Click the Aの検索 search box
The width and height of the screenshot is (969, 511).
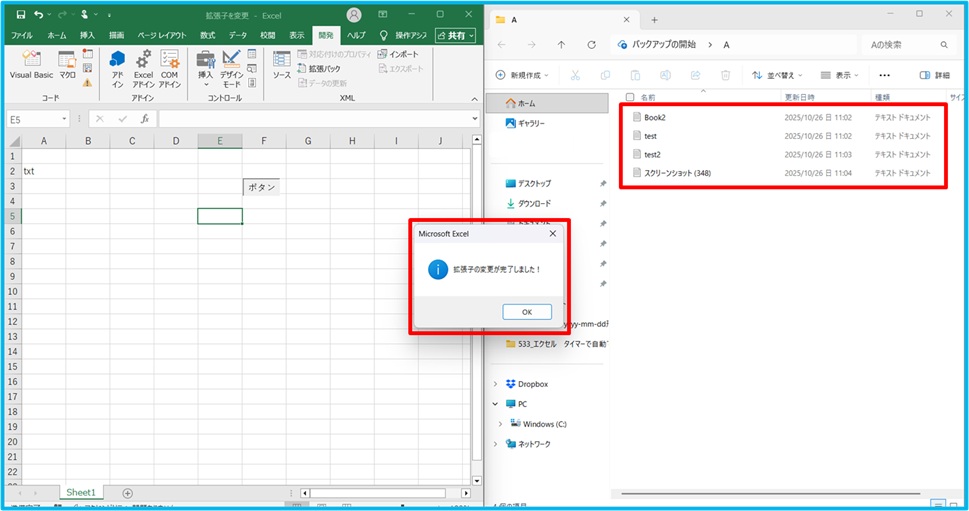(905, 45)
